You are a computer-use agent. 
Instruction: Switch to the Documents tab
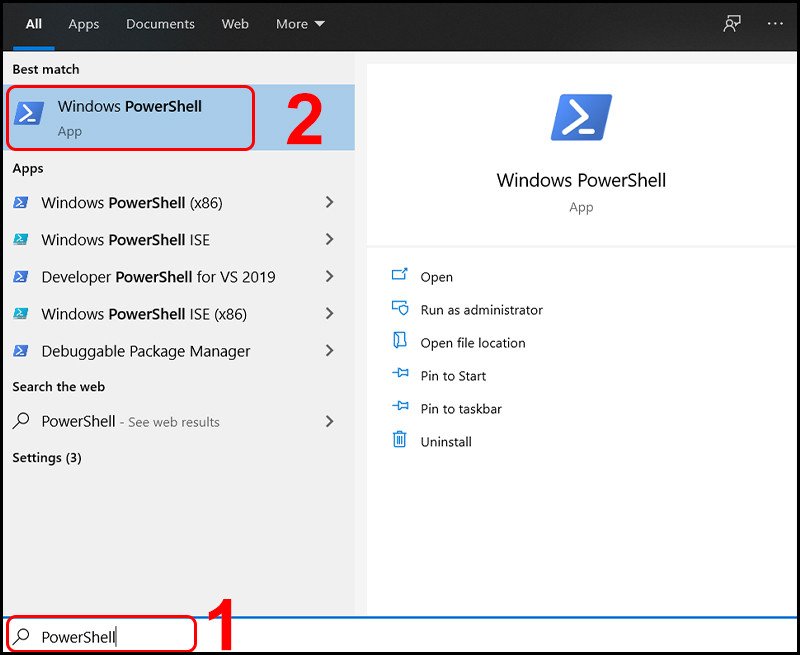tap(160, 24)
